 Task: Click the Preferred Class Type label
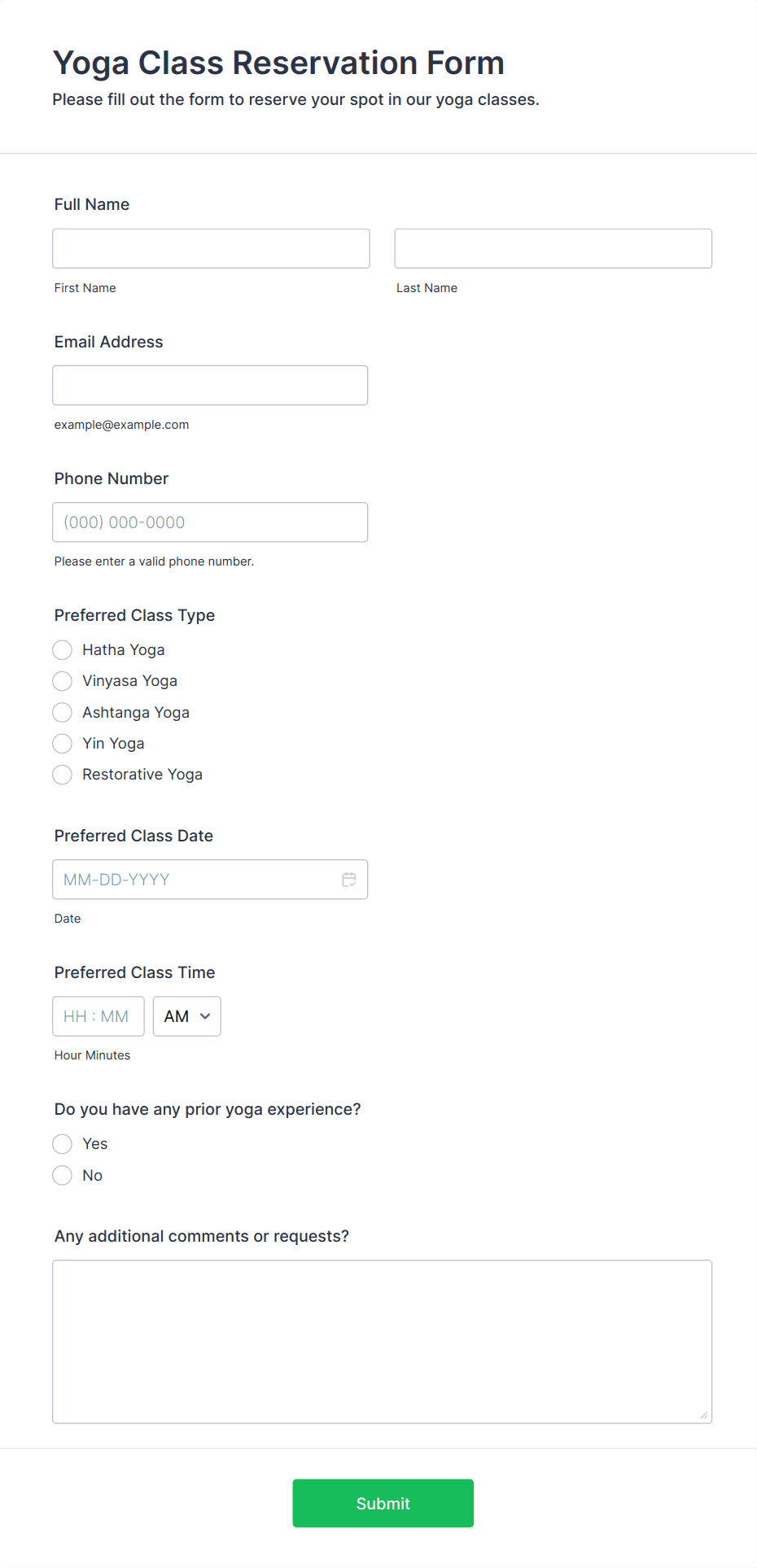[134, 615]
